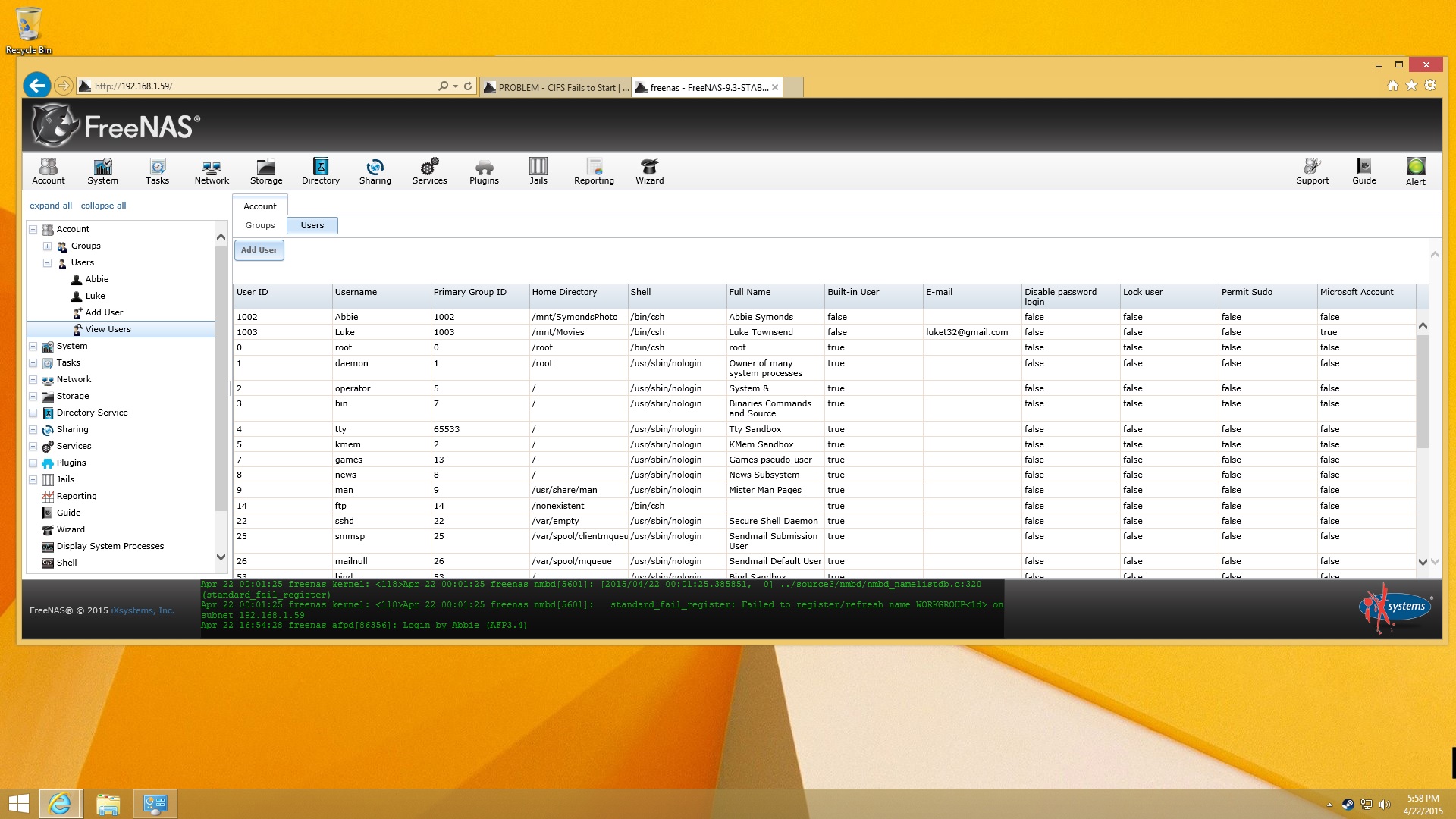Open the Support toolbar icon
Screen dimensions: 1456x819
pyautogui.click(x=1313, y=171)
